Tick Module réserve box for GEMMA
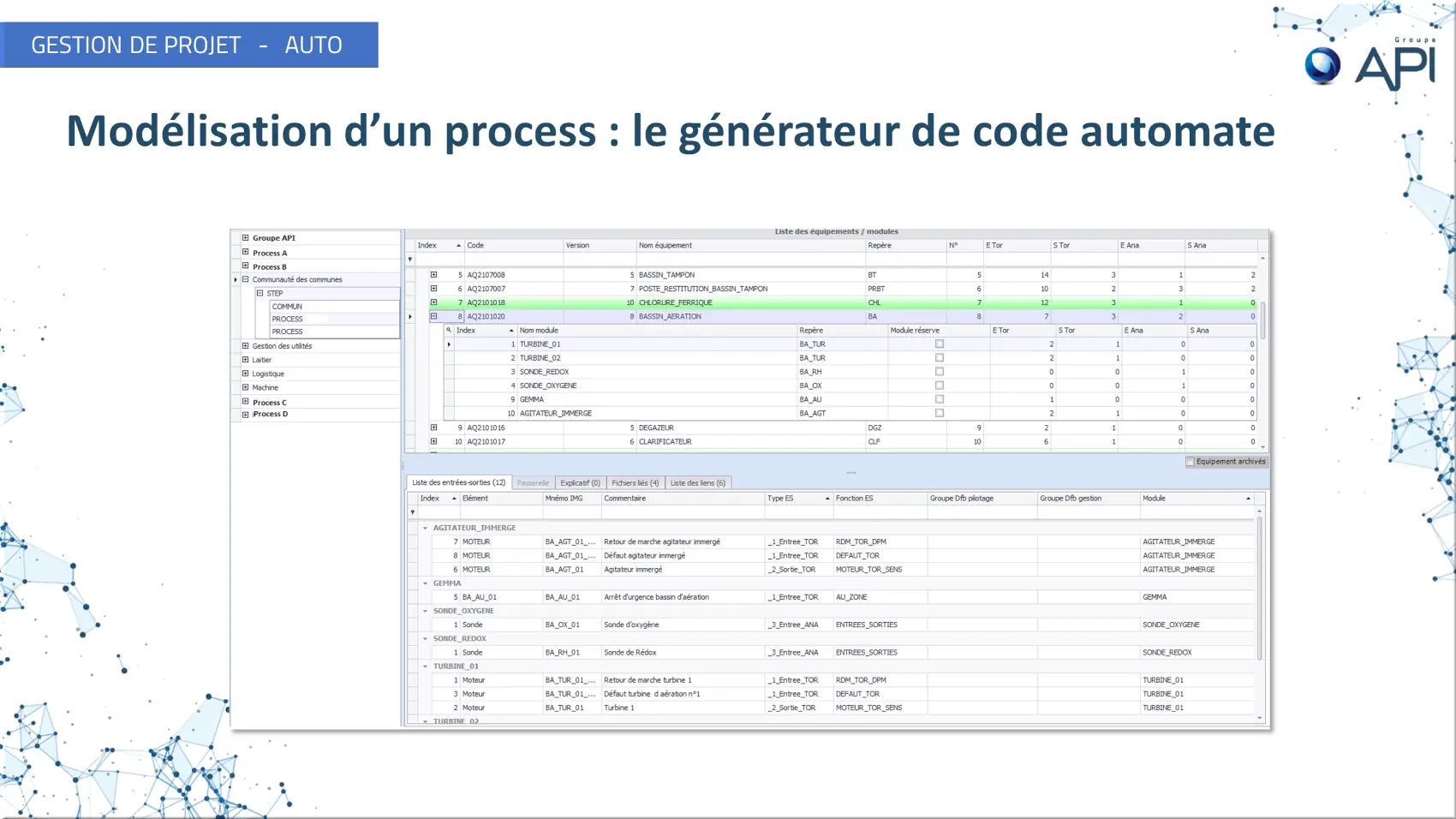 940,399
